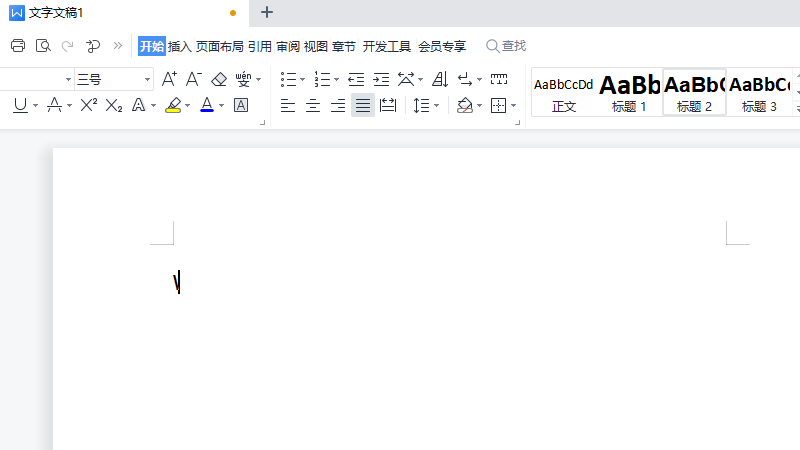The width and height of the screenshot is (800, 450).
Task: Open print preview
Action: (x=43, y=46)
